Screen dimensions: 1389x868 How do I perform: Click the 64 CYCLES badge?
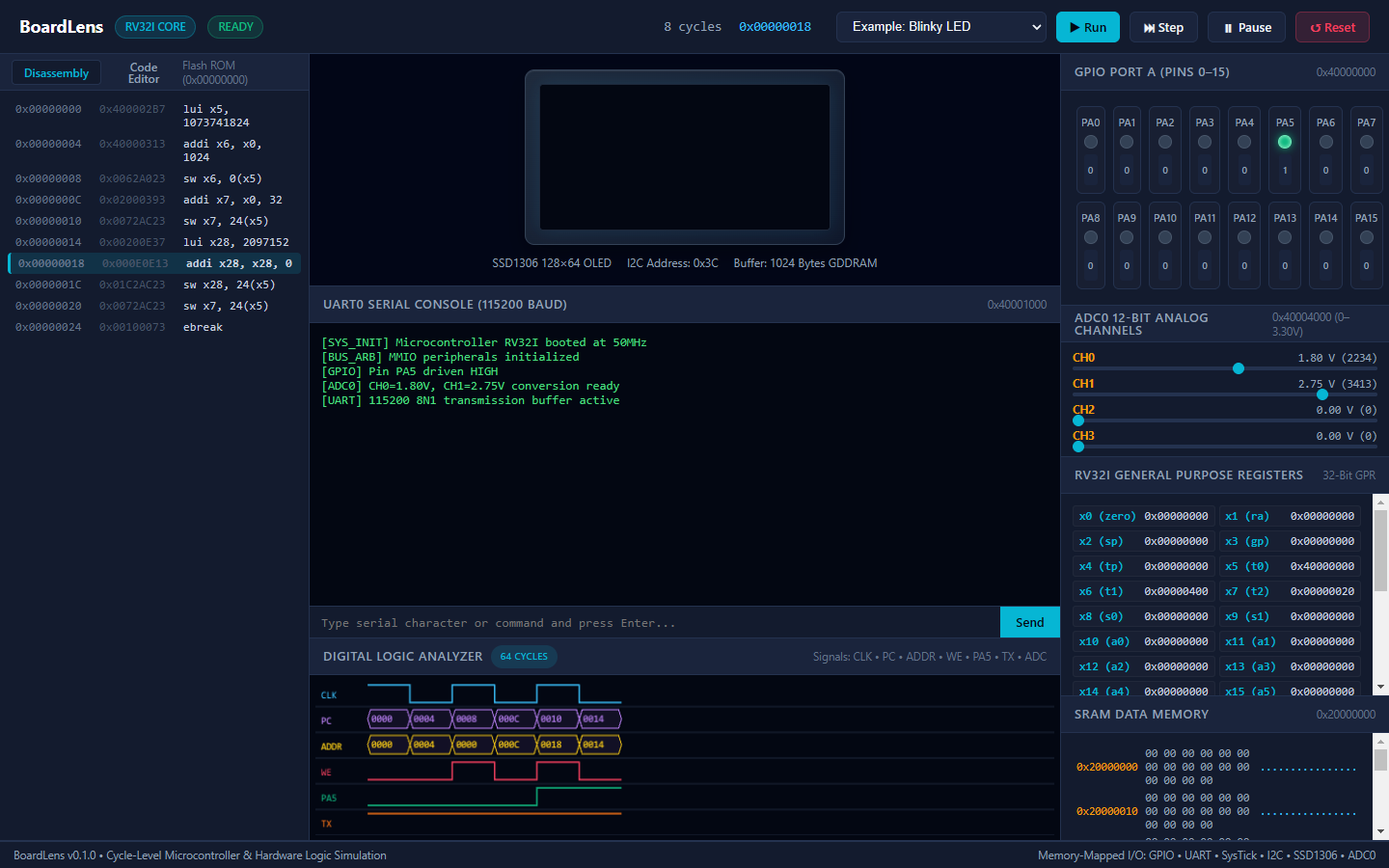[524, 657]
